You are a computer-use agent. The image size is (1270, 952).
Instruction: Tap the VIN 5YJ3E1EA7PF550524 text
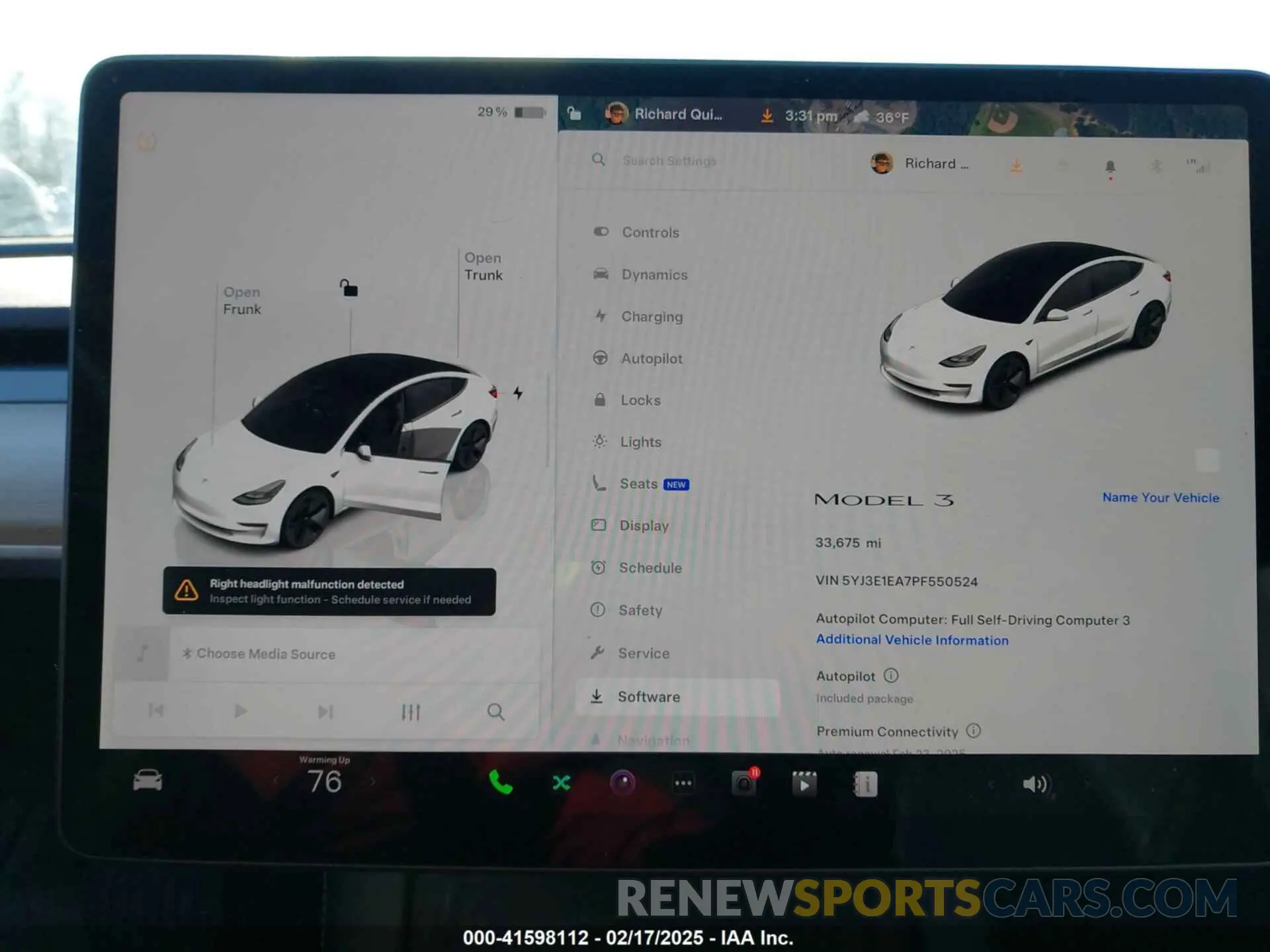896,581
